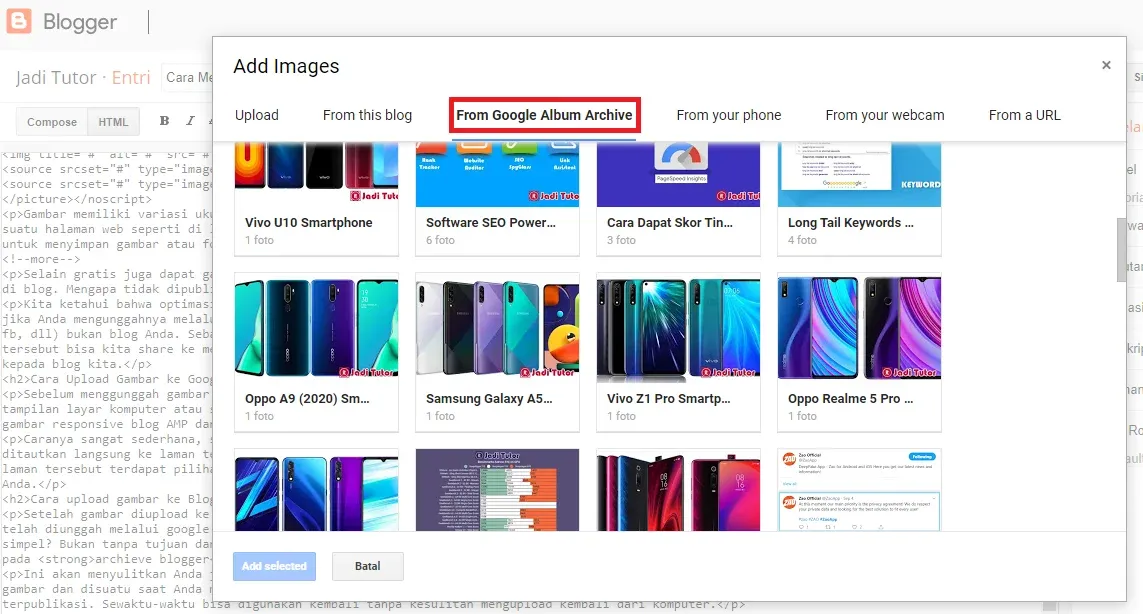This screenshot has height=614, width=1143.
Task: Click the Add Images dialog heading
Action: 286,66
